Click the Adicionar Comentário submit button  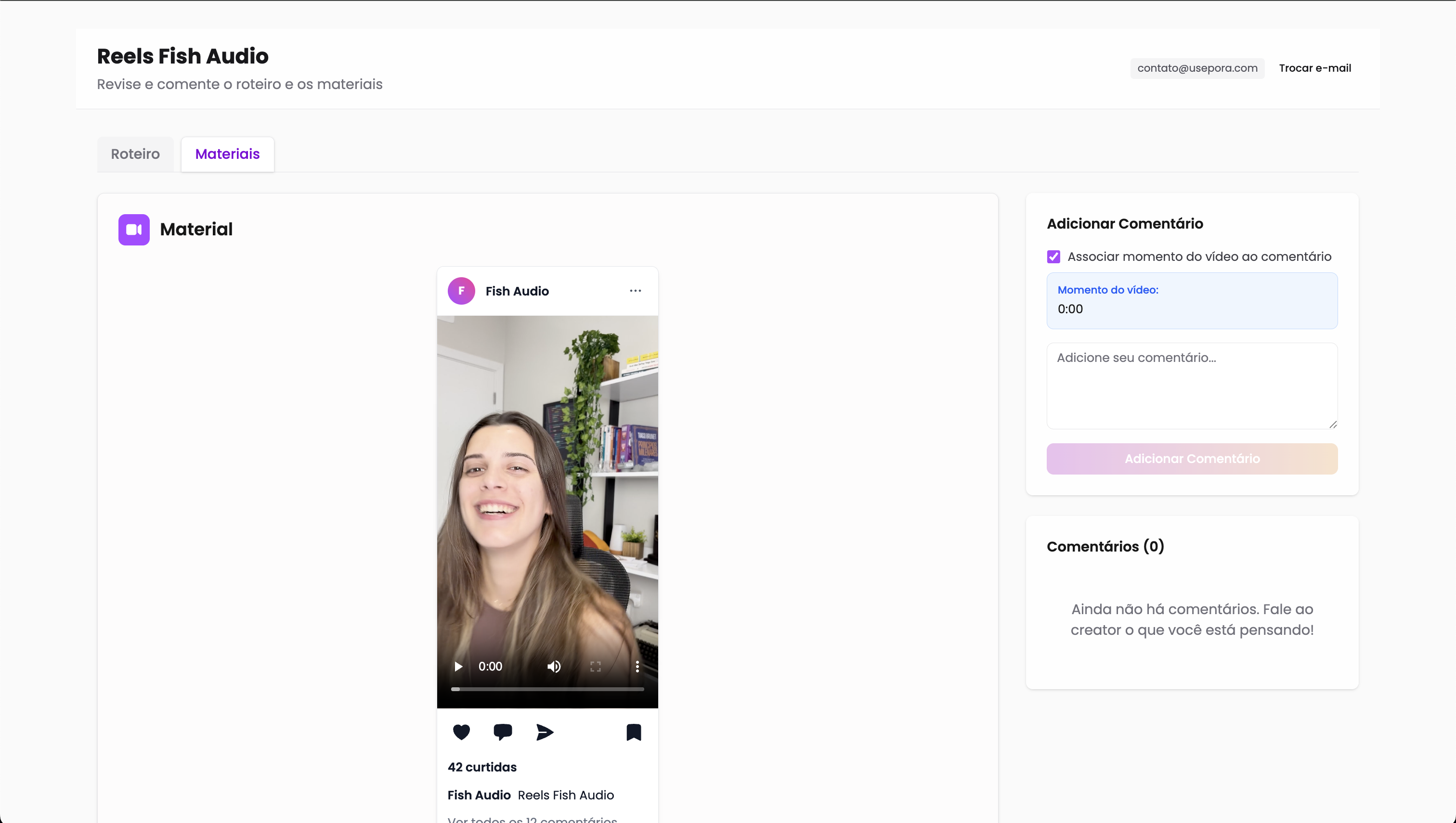[x=1192, y=458]
